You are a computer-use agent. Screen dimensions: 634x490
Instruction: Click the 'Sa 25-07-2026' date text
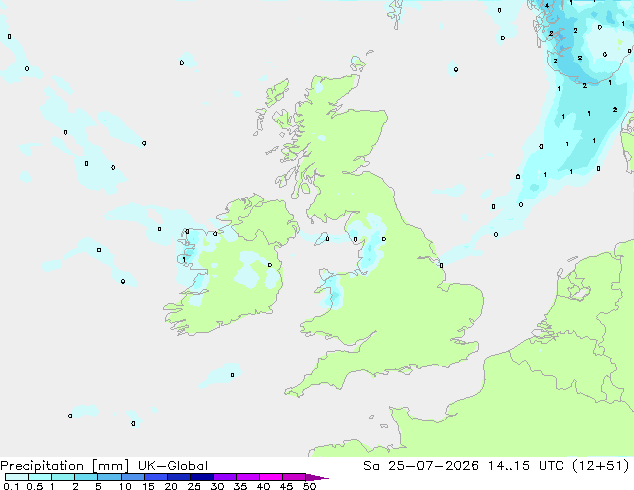pyautogui.click(x=421, y=466)
